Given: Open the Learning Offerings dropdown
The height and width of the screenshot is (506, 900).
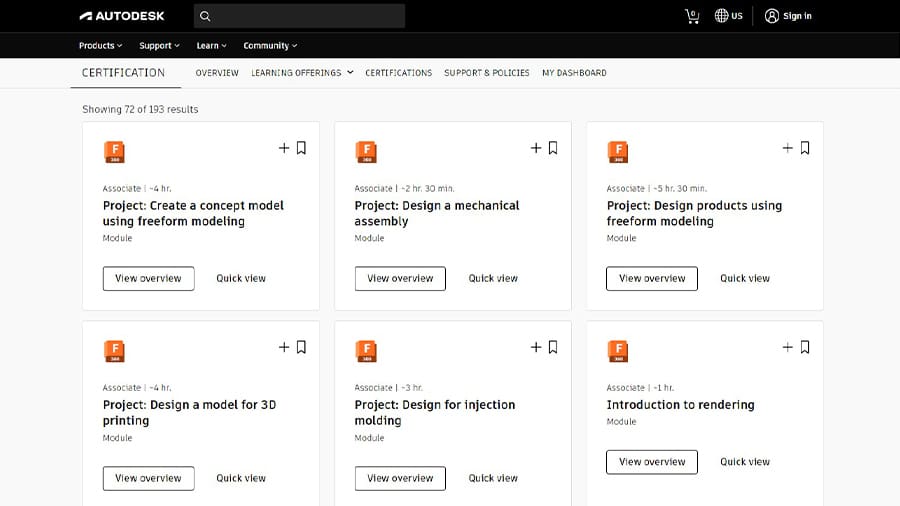Looking at the screenshot, I should 302,73.
